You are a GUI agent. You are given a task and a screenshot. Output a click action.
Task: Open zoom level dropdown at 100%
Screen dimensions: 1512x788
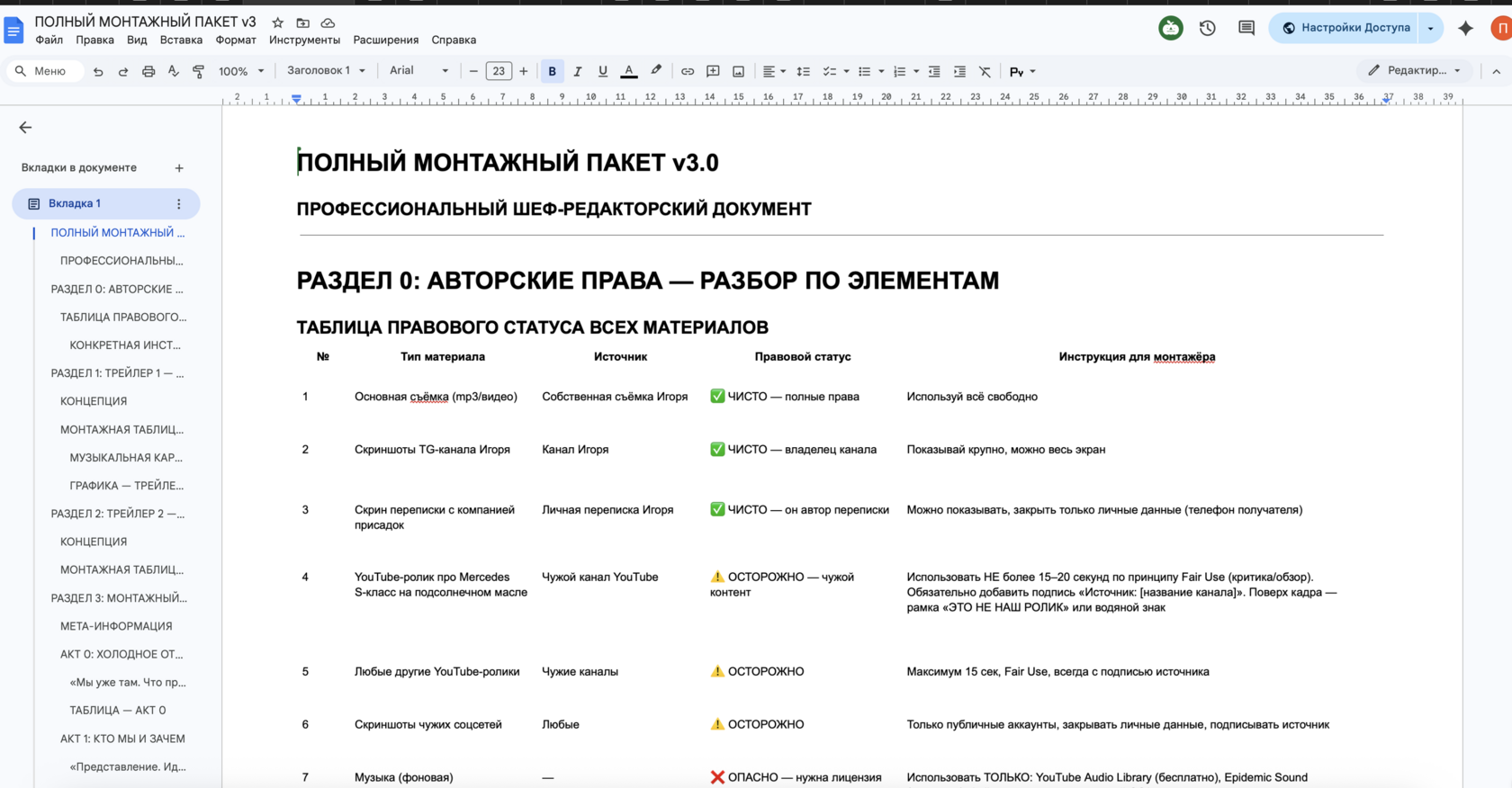241,71
